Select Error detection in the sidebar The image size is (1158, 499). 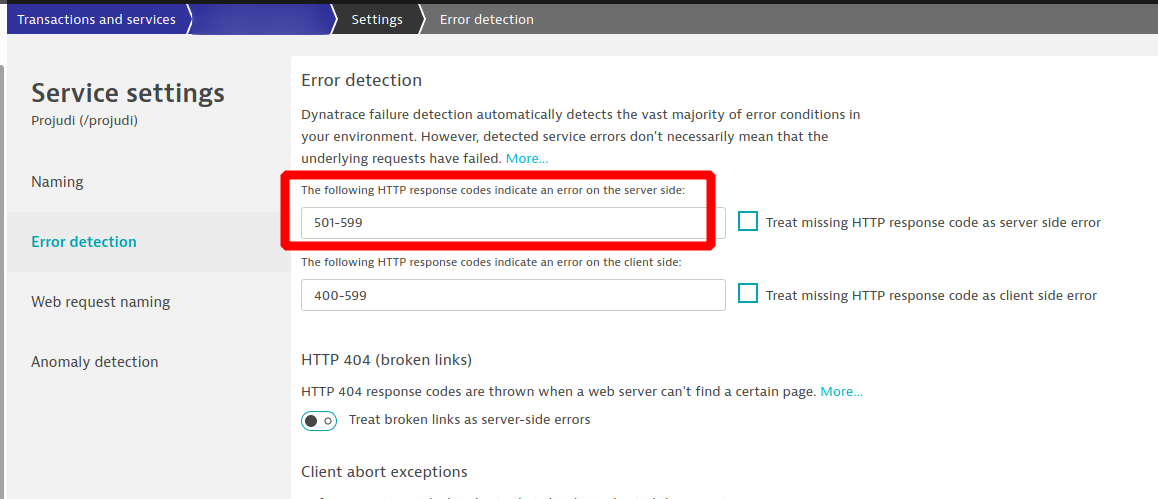(x=84, y=242)
